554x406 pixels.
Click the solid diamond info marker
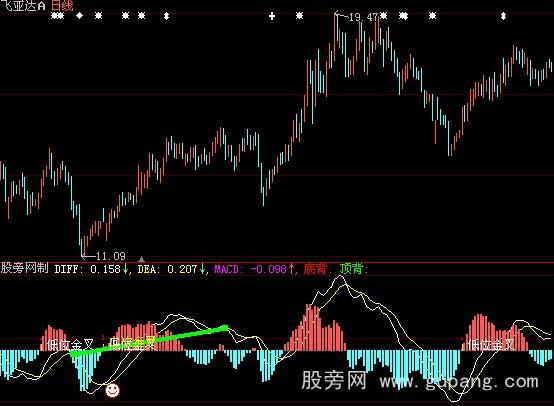point(80,16)
